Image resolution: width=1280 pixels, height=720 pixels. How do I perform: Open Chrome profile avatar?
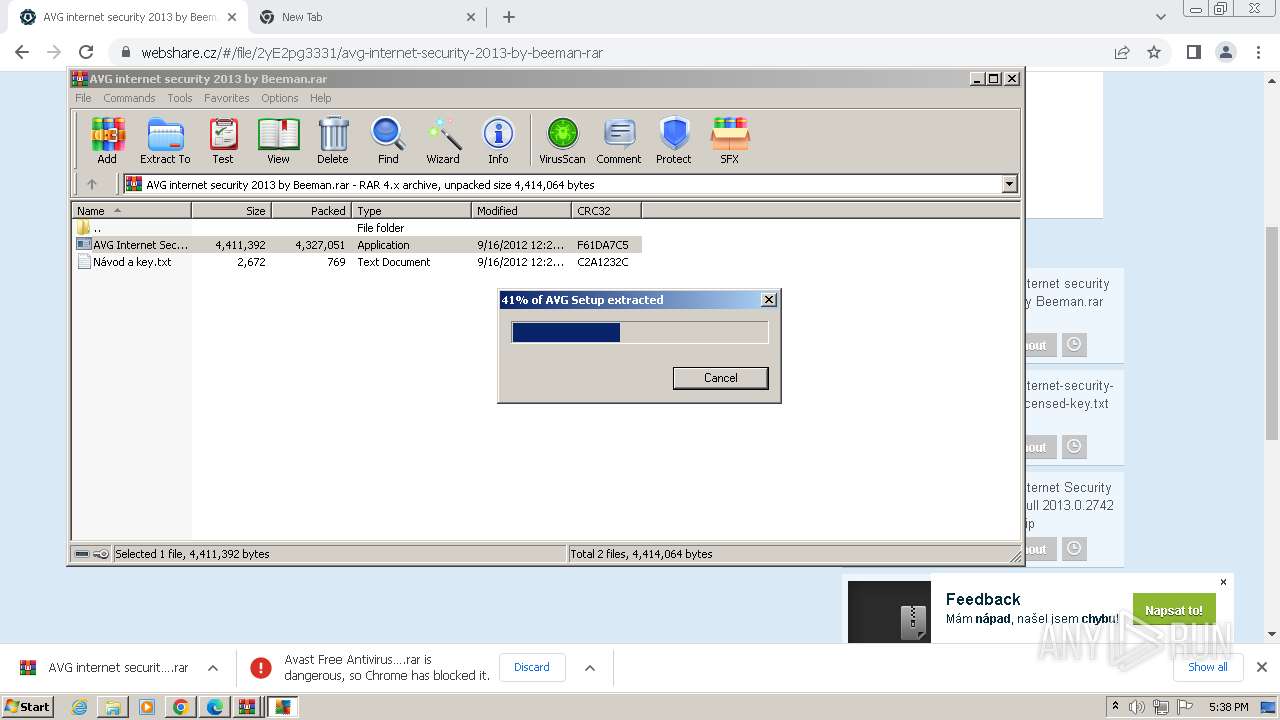(1225, 52)
